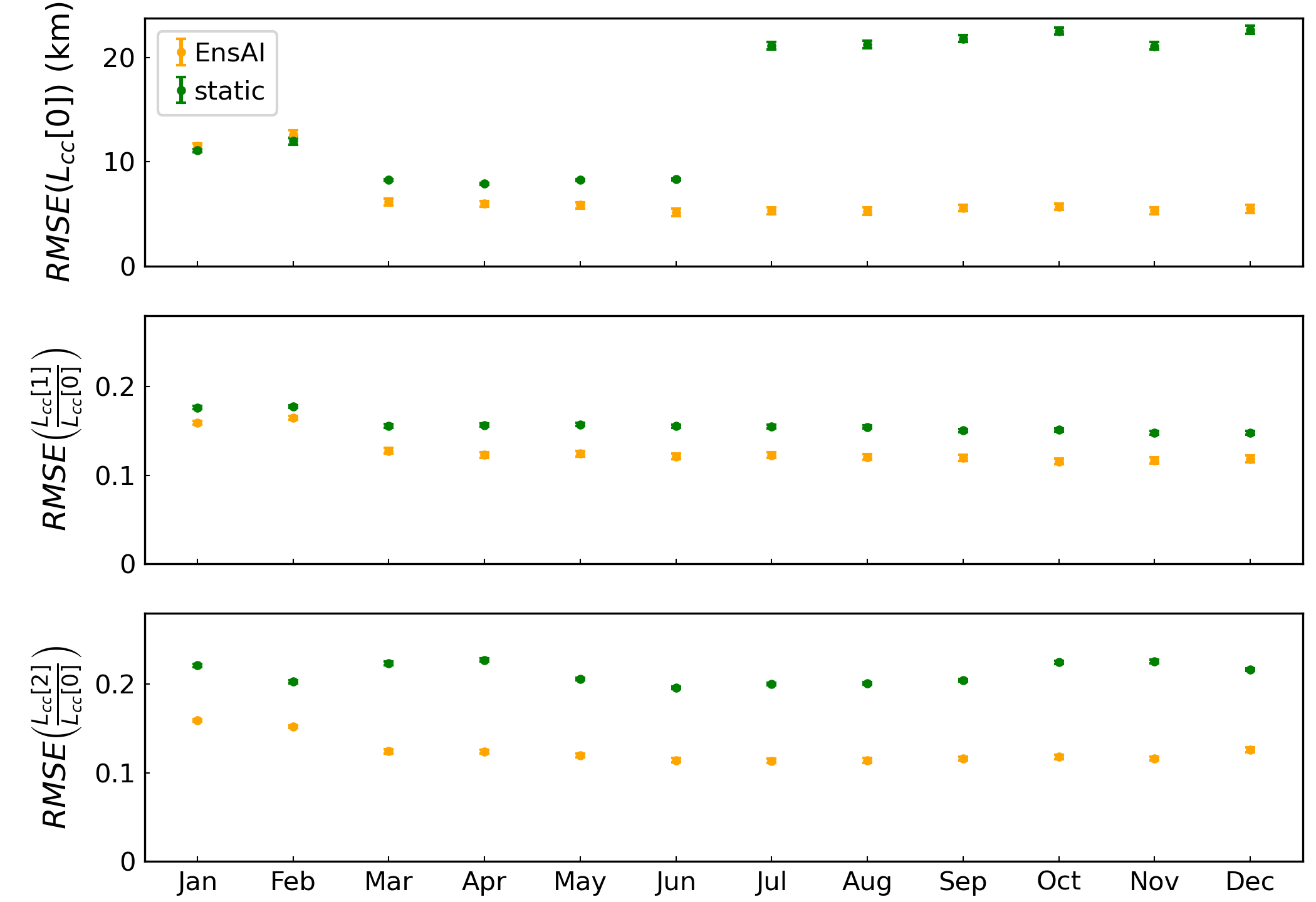Viewport: 1316px width, 902px height.
Task: Click green static point for Apr, bottom panel
Action: click(x=484, y=660)
